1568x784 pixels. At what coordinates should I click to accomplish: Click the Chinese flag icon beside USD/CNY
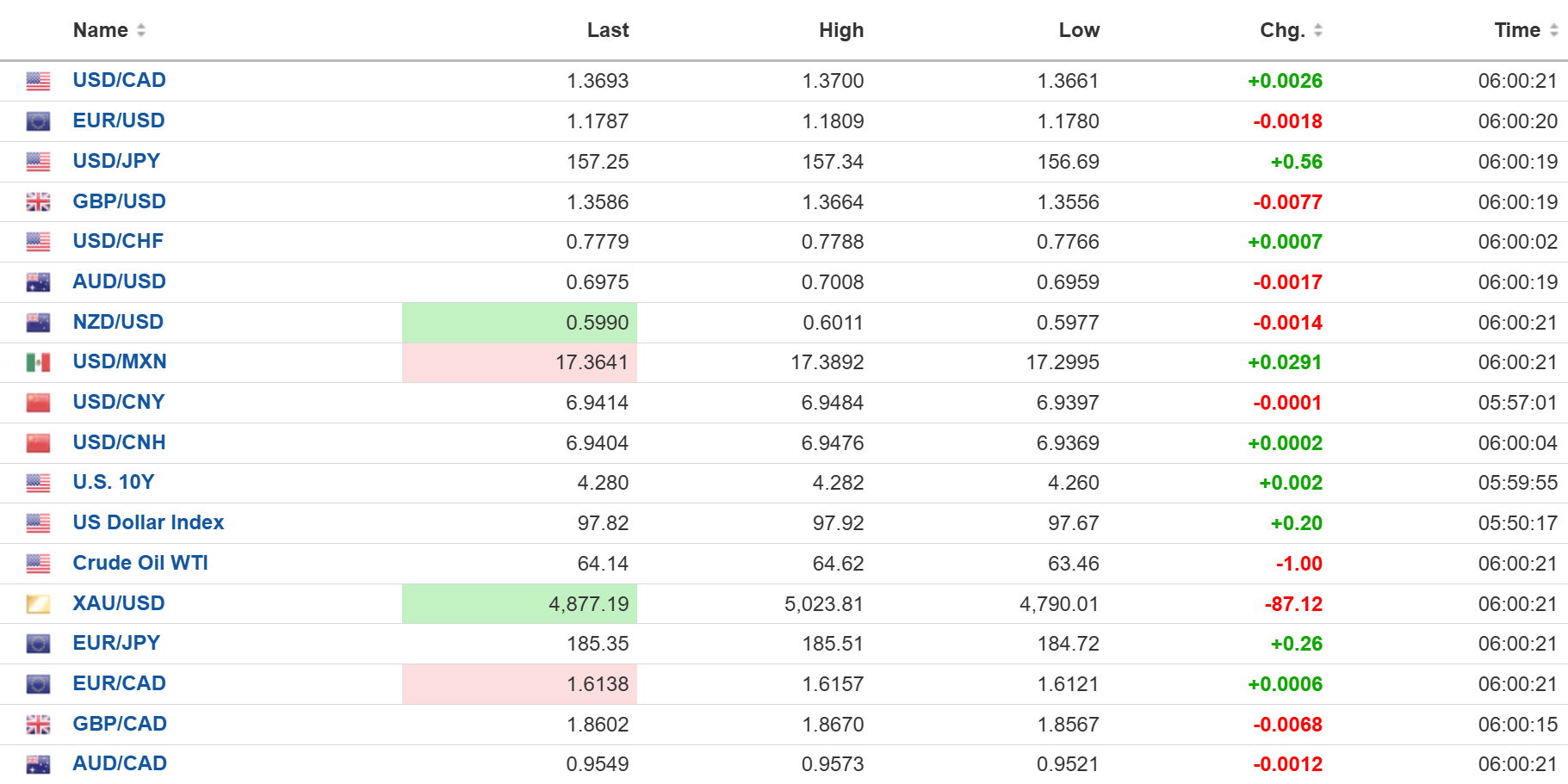(38, 403)
